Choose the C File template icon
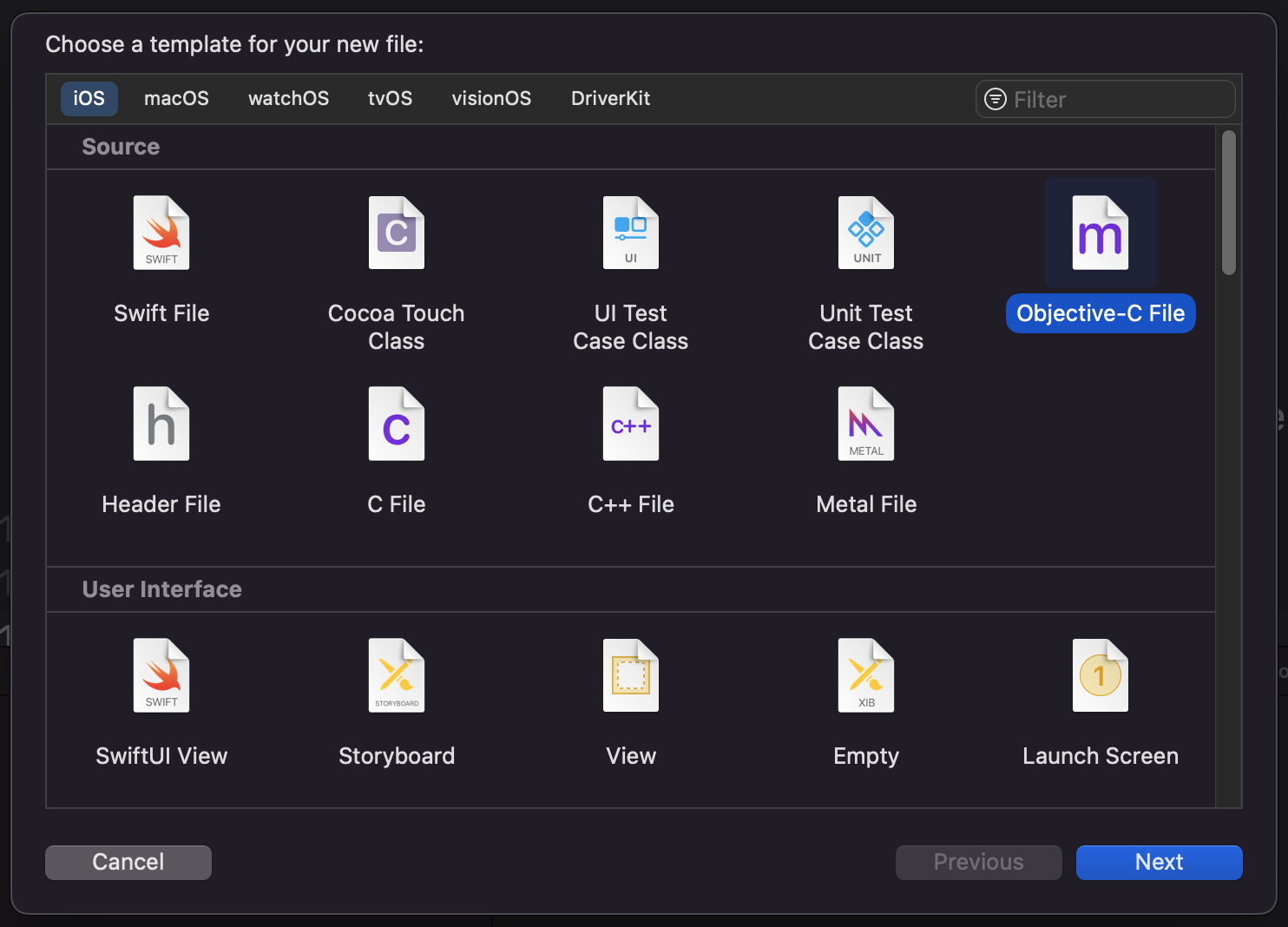1288x927 pixels. point(397,424)
